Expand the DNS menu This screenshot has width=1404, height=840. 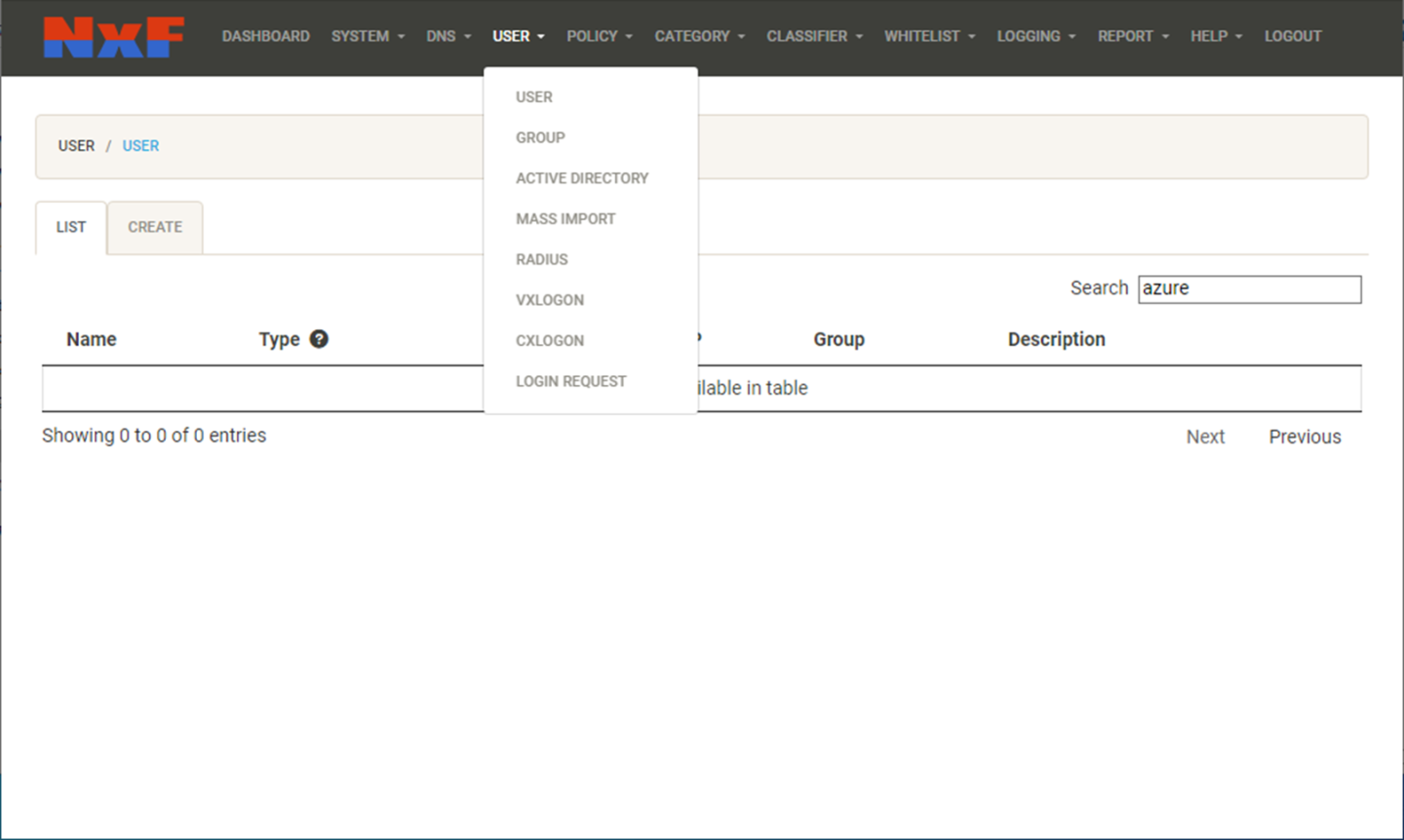click(448, 36)
